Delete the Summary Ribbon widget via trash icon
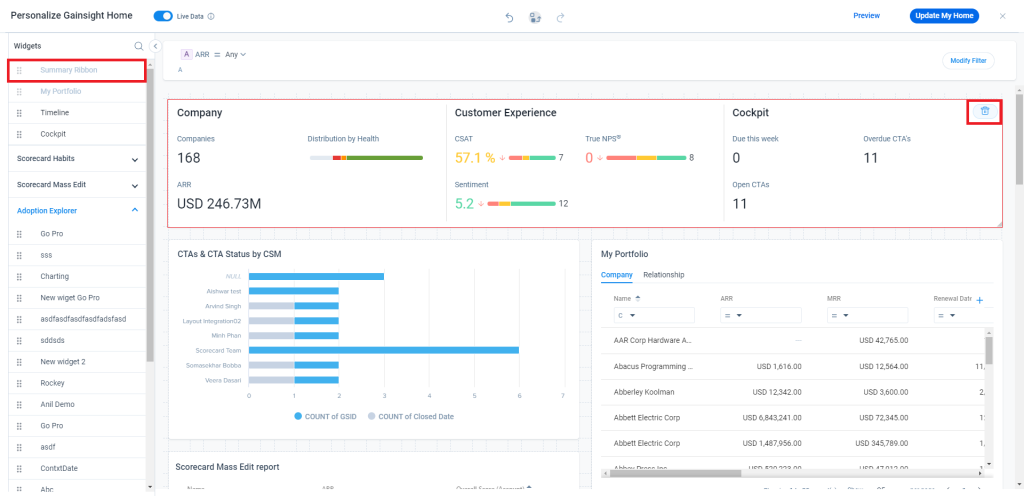The width and height of the screenshot is (1024, 496). pyautogui.click(x=985, y=111)
